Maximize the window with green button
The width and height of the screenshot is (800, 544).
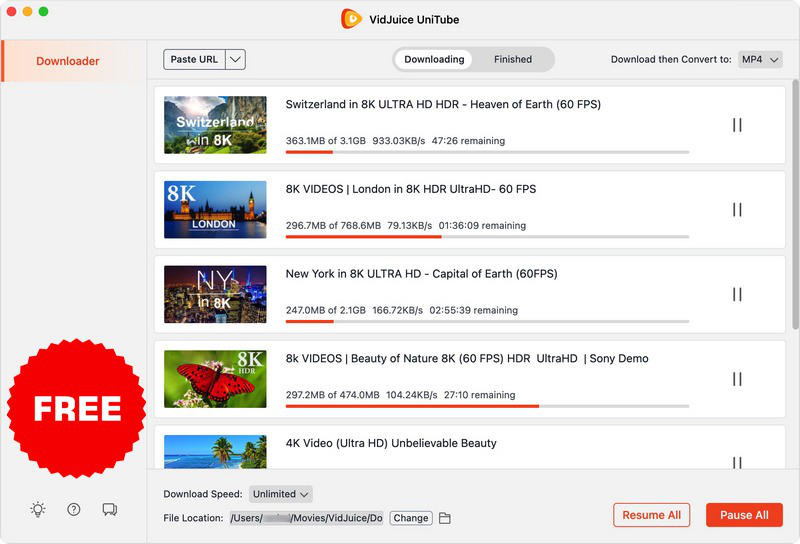click(44, 11)
